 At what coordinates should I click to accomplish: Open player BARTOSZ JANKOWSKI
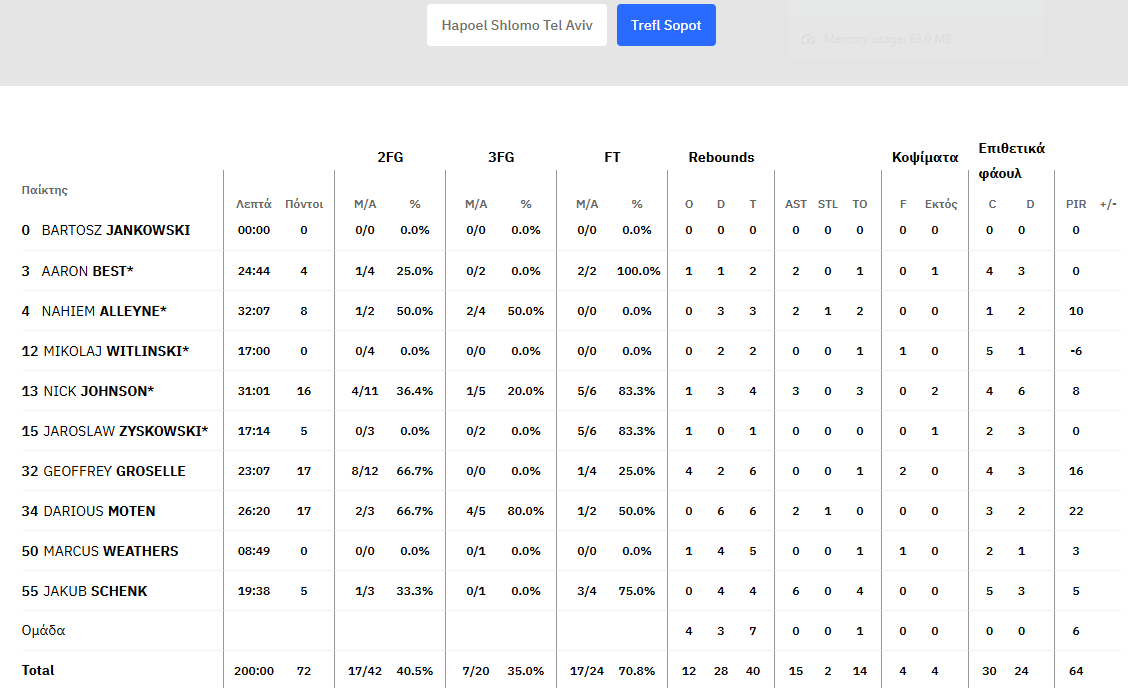click(x=116, y=230)
